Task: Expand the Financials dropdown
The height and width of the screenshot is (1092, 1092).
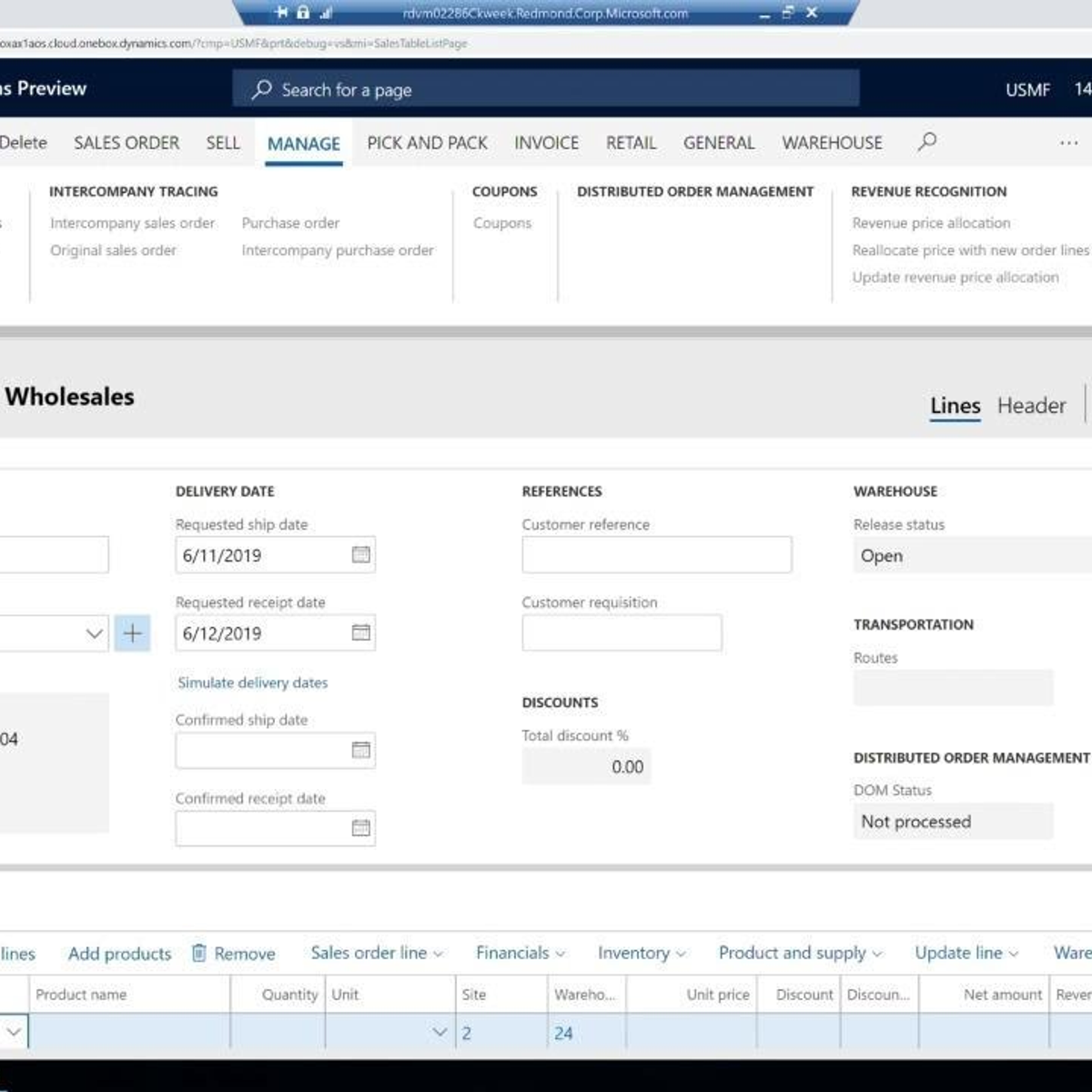Action: (520, 953)
